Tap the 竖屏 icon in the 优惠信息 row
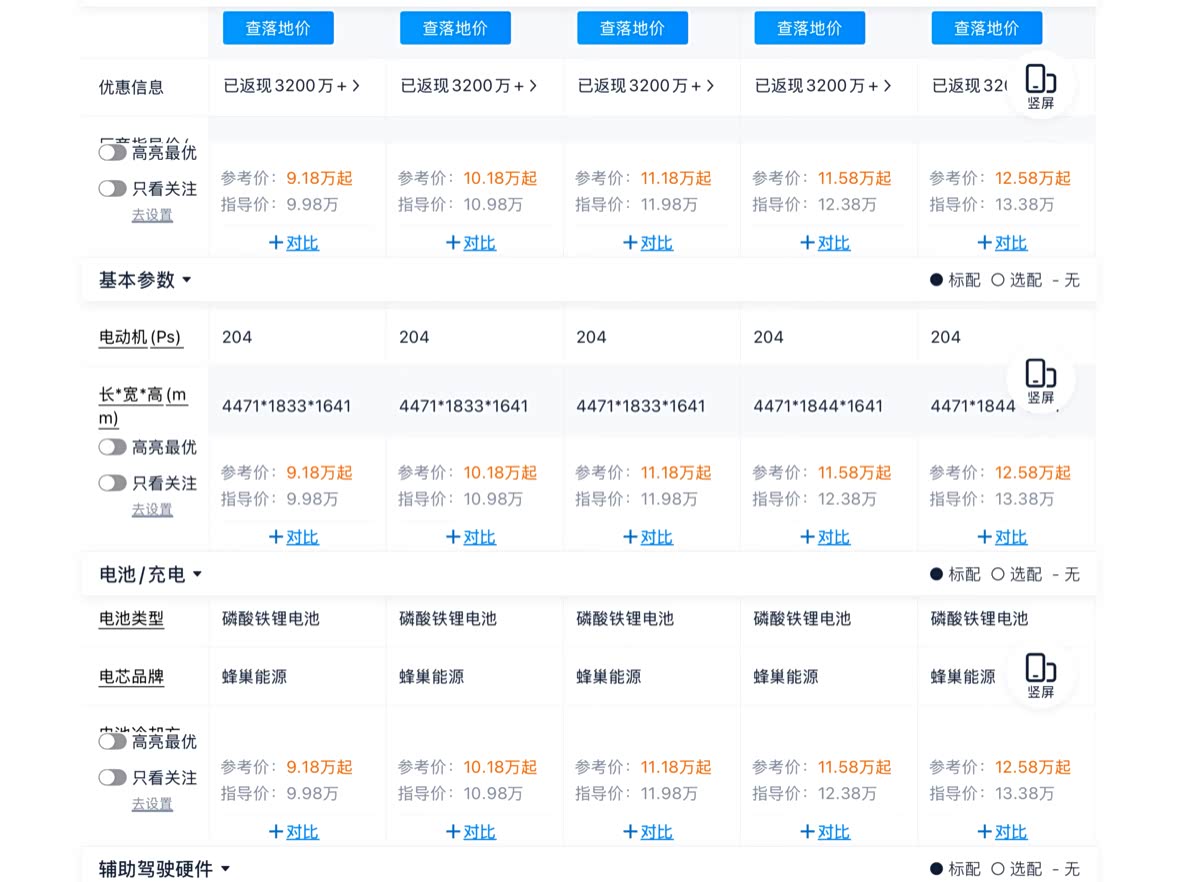This screenshot has width=1179, height=882. click(x=1040, y=85)
